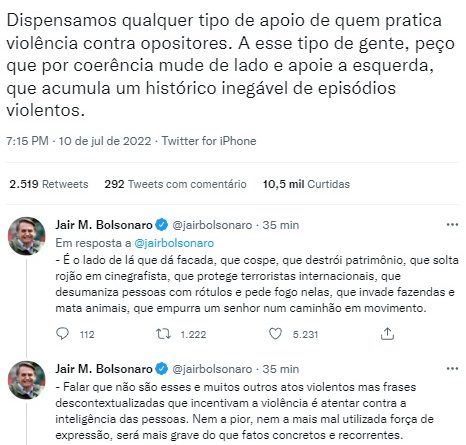Click '35 min' timestamp on first reply
466x445 pixels.
pos(281,225)
